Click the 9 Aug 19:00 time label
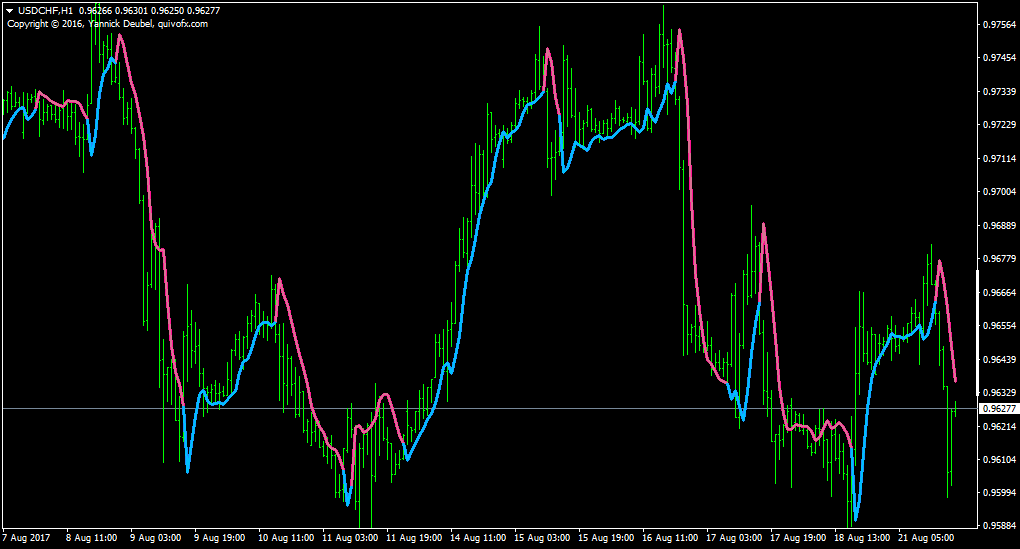Image resolution: width=1020 pixels, height=549 pixels. [x=220, y=538]
